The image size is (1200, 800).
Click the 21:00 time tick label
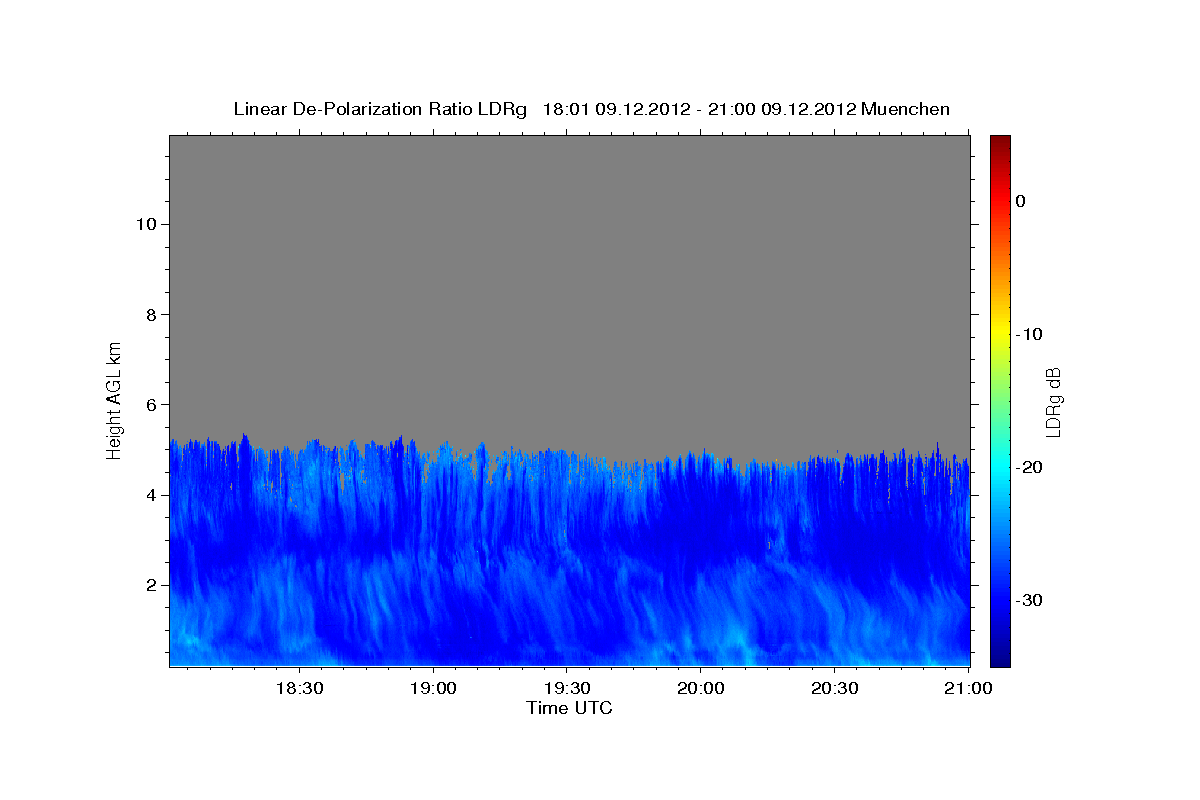coord(967,689)
